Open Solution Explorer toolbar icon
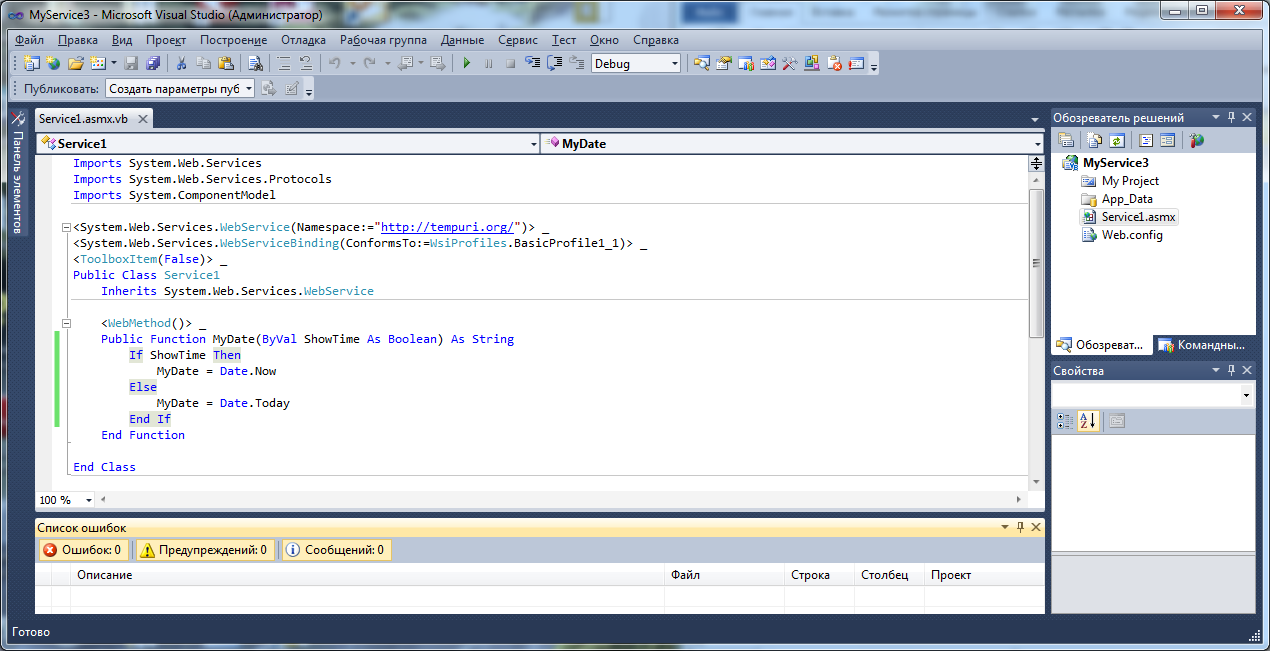The width and height of the screenshot is (1270, 651). (702, 63)
